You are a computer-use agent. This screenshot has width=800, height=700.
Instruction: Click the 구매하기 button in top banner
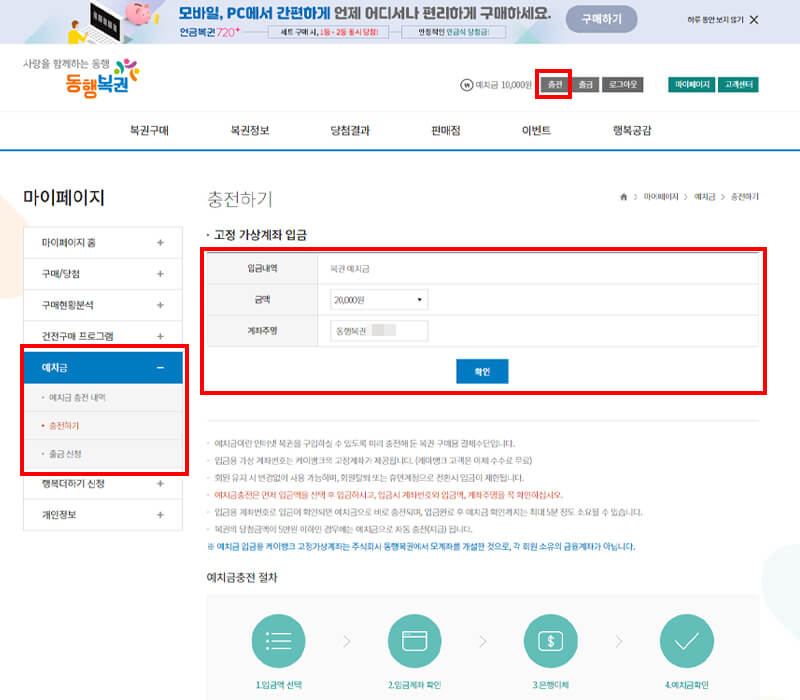coord(603,18)
